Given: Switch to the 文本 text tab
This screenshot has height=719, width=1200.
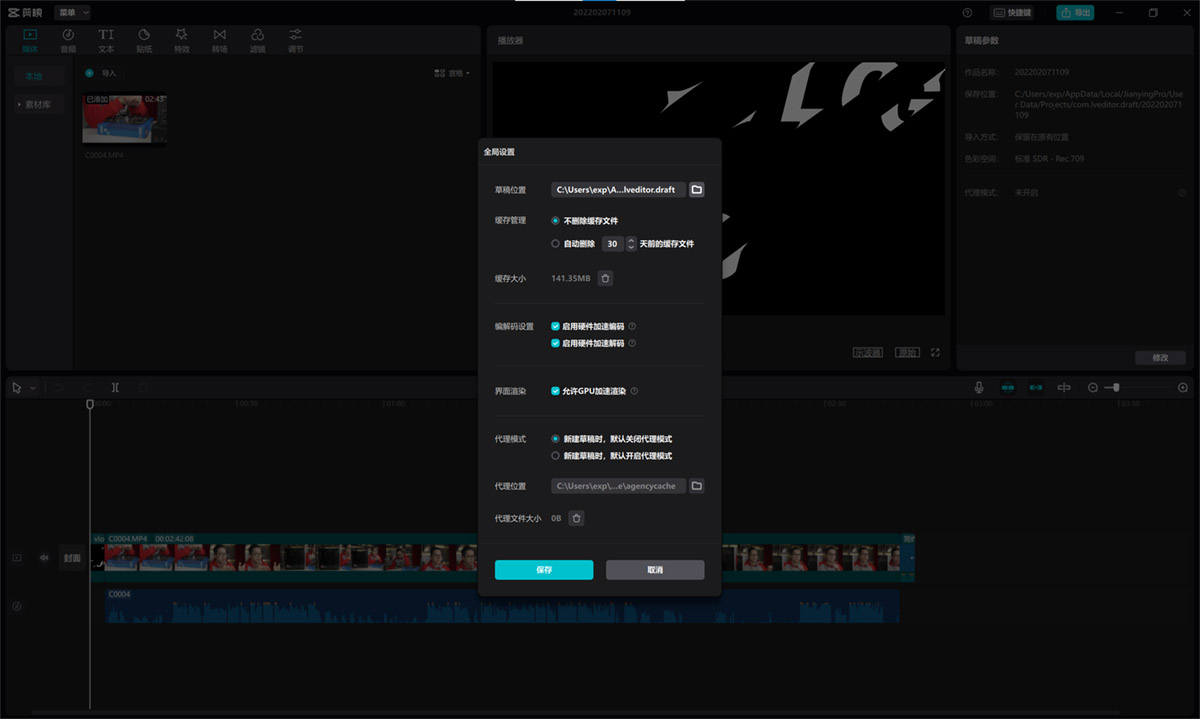Looking at the screenshot, I should [x=106, y=39].
